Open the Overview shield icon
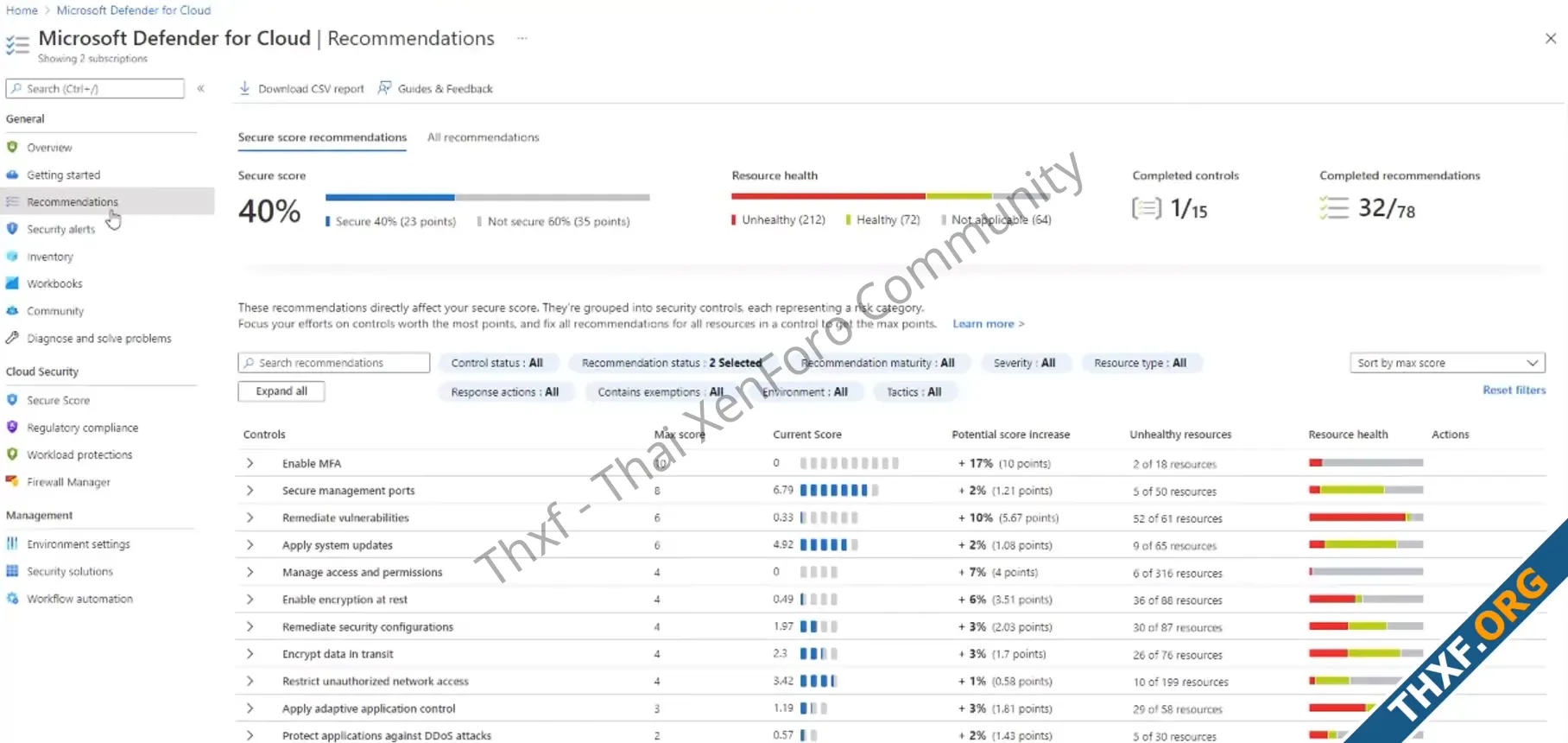The width and height of the screenshot is (1568, 743). (12, 147)
